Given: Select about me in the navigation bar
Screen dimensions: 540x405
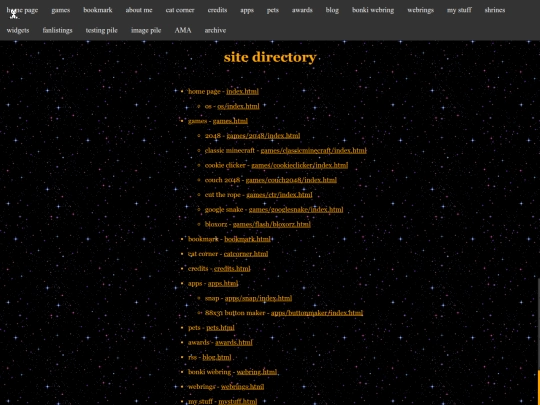Looking at the screenshot, I should 139,10.
